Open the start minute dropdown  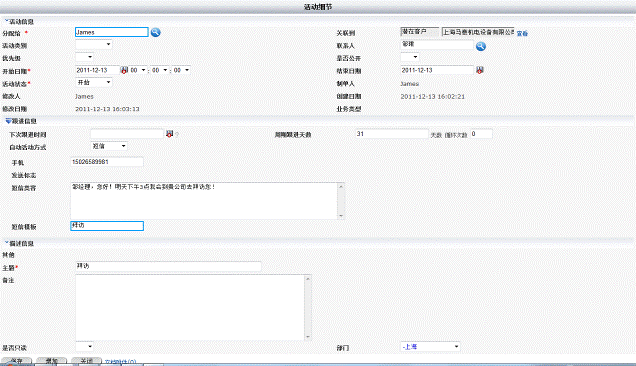(160, 70)
